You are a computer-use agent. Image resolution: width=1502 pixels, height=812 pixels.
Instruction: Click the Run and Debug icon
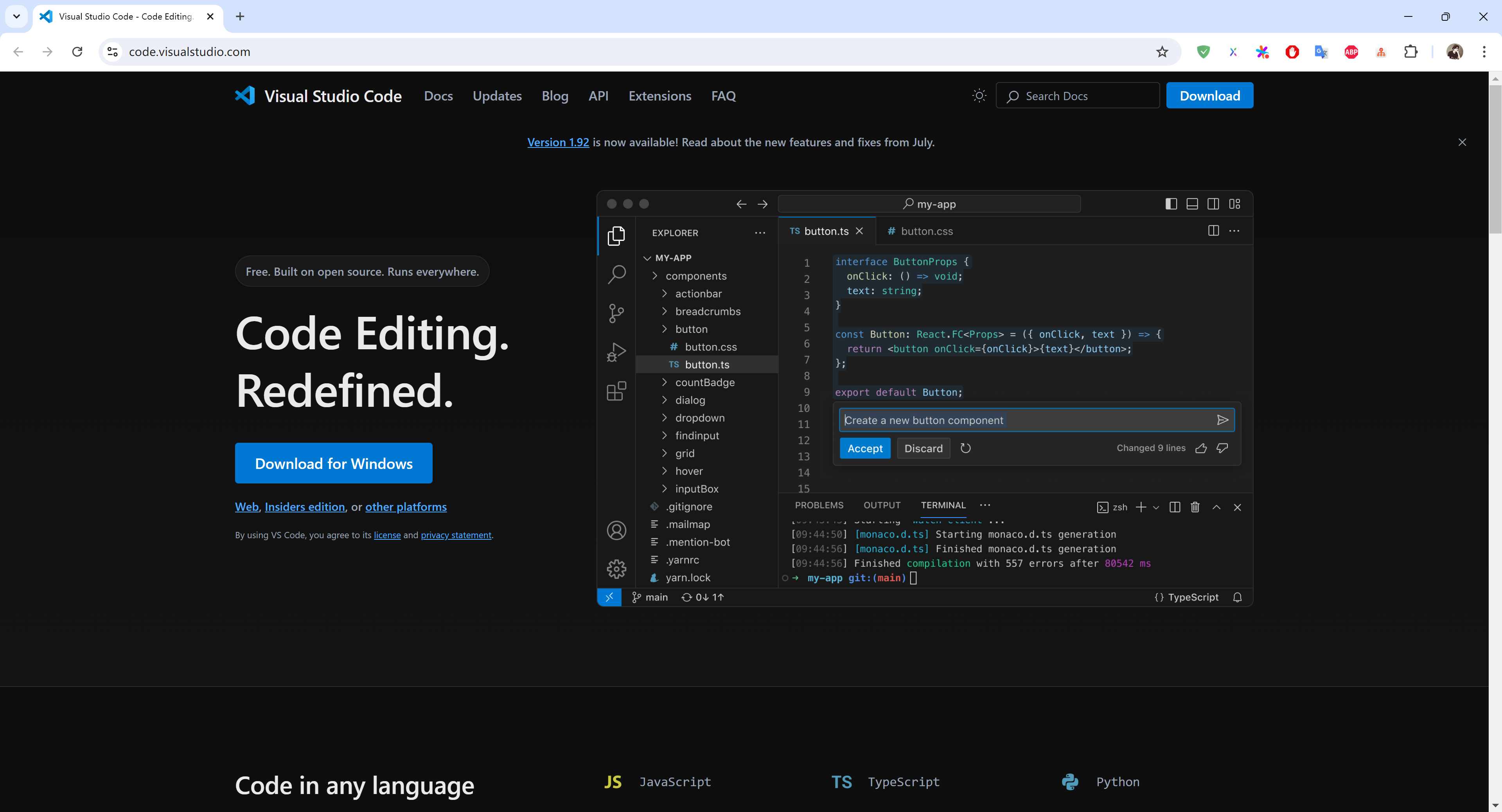[616, 352]
